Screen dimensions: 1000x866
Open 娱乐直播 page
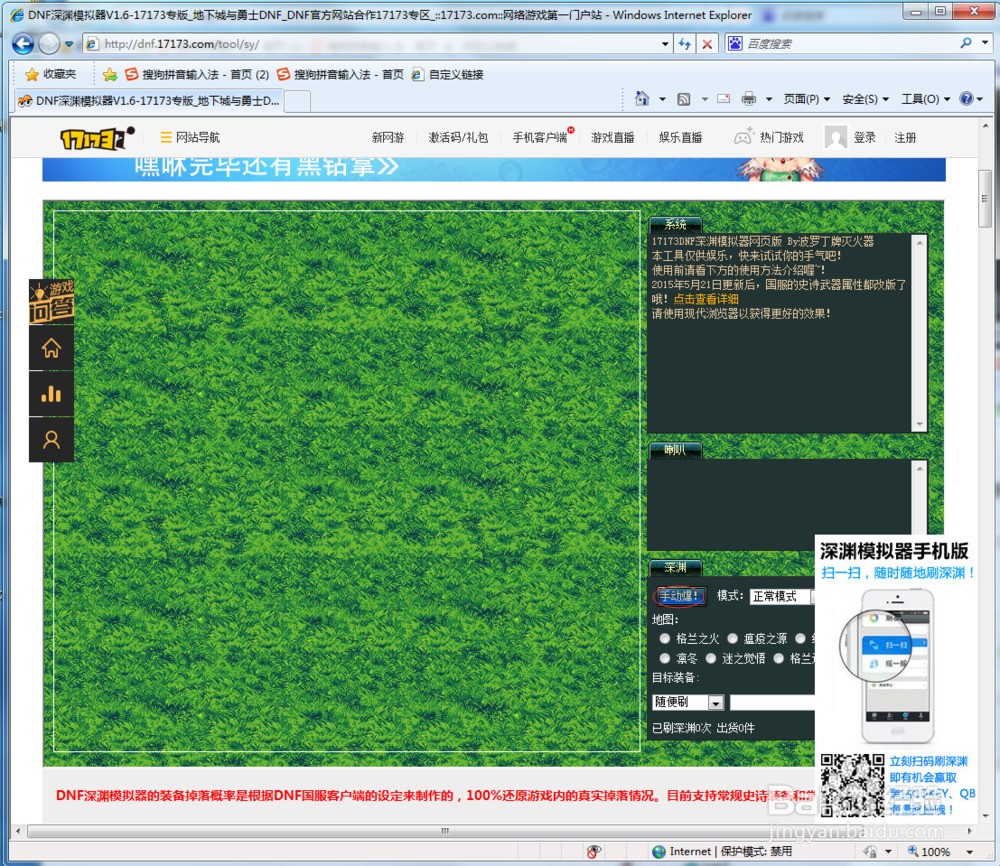pyautogui.click(x=680, y=137)
